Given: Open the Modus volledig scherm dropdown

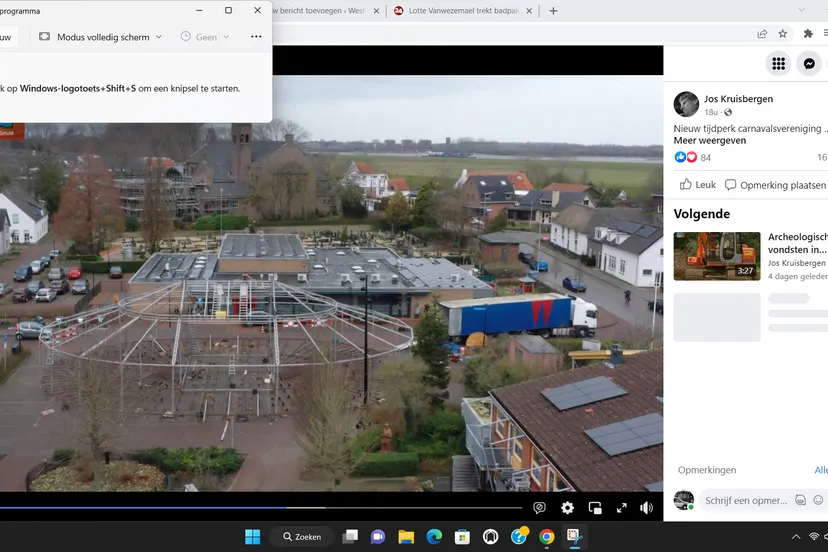Looking at the screenshot, I should (100, 37).
